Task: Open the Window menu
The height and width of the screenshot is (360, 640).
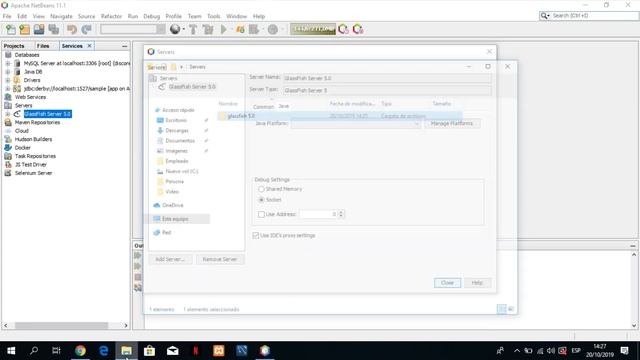Action: [236, 16]
